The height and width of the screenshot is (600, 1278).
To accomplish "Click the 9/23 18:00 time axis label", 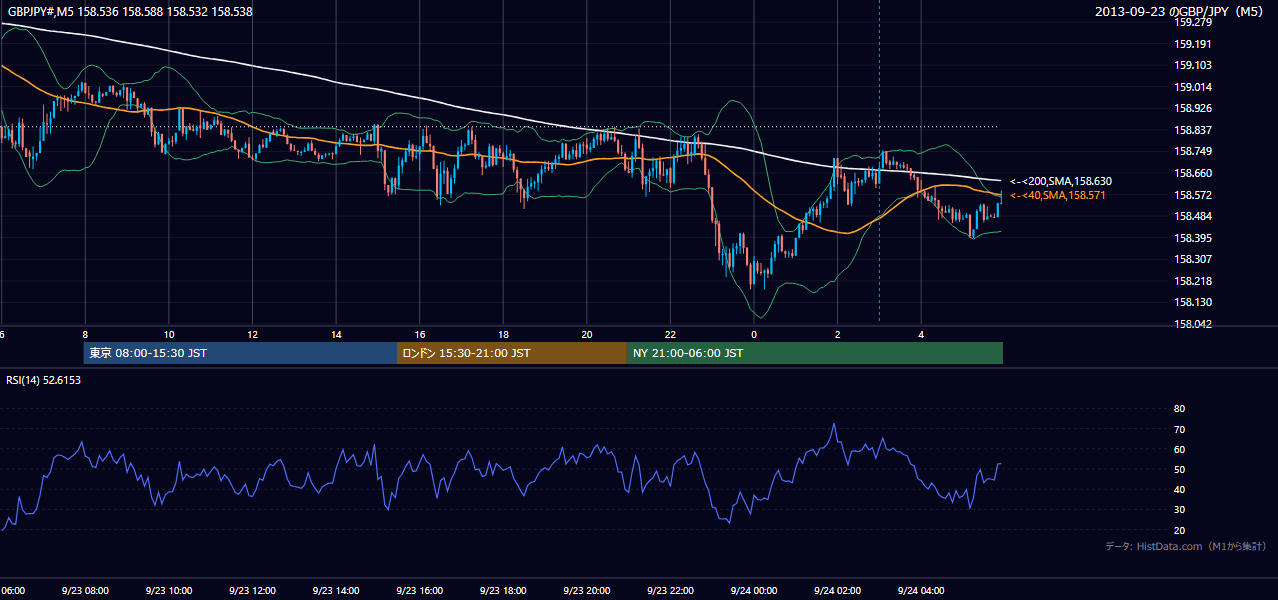I will (503, 591).
